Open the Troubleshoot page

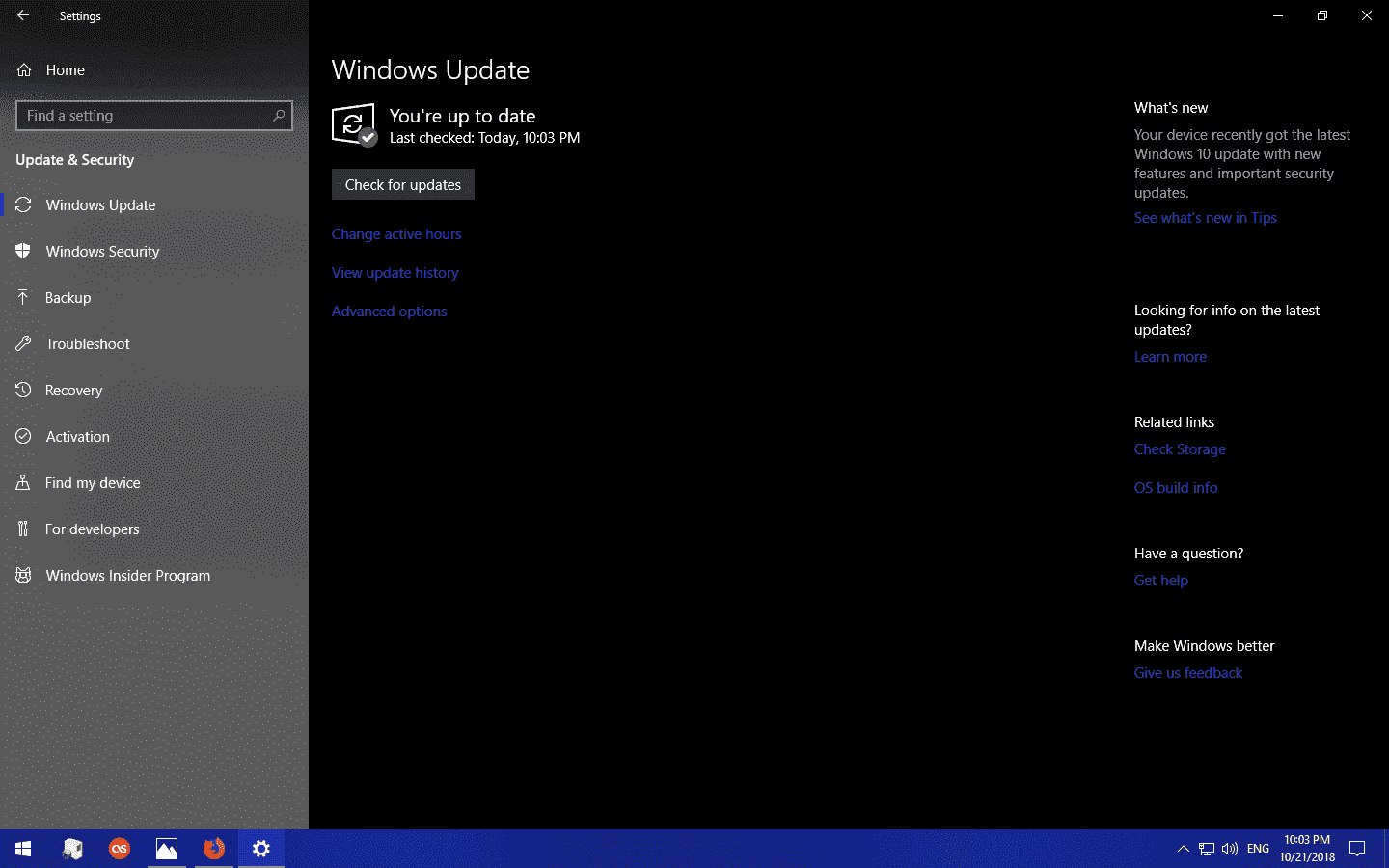pyautogui.click(x=154, y=343)
